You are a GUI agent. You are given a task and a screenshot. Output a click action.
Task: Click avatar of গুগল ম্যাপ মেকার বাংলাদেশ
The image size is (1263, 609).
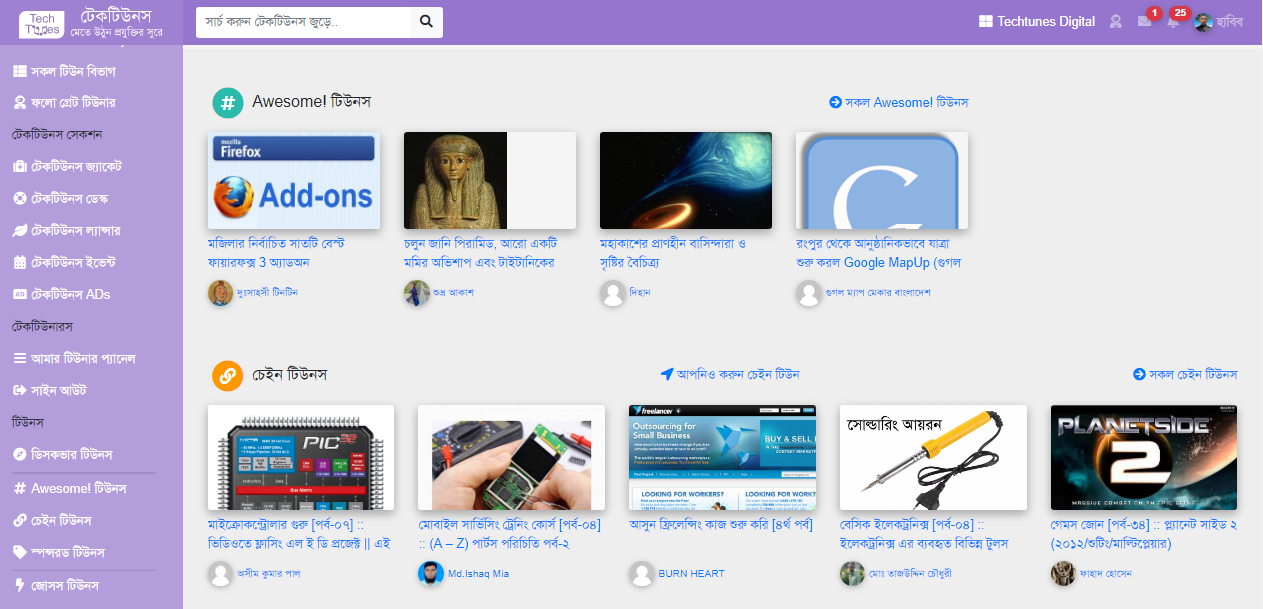point(808,293)
